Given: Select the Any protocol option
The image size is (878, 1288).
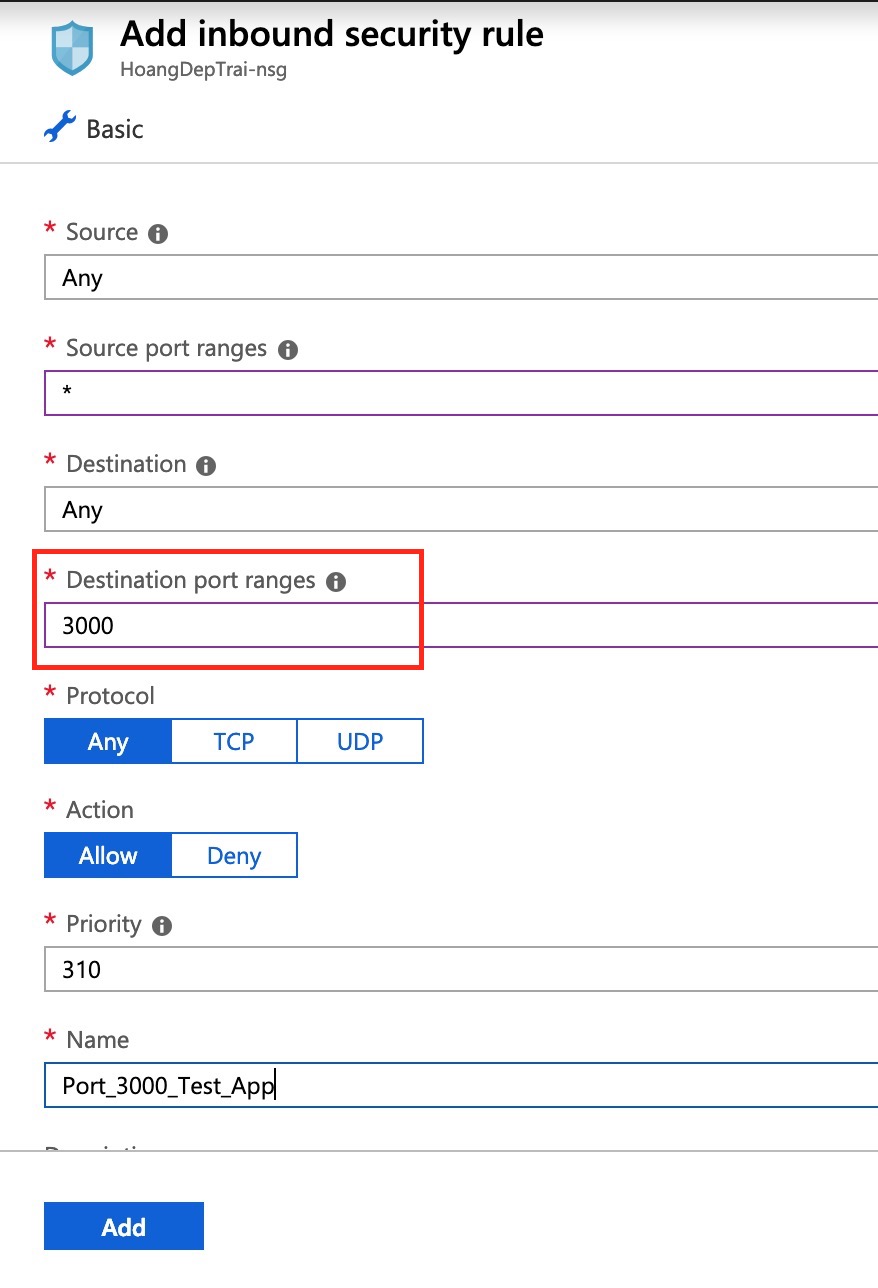Looking at the screenshot, I should [108, 741].
